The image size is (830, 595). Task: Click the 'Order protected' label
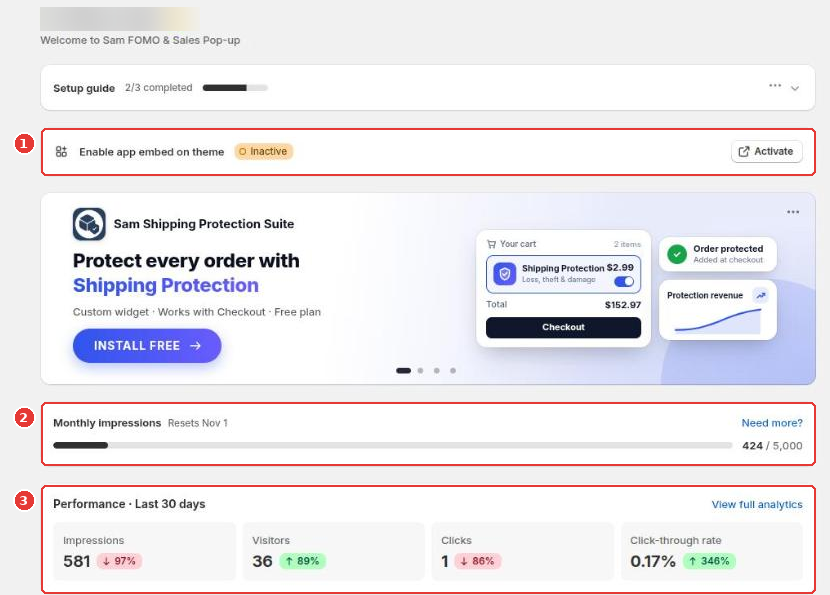[728, 249]
